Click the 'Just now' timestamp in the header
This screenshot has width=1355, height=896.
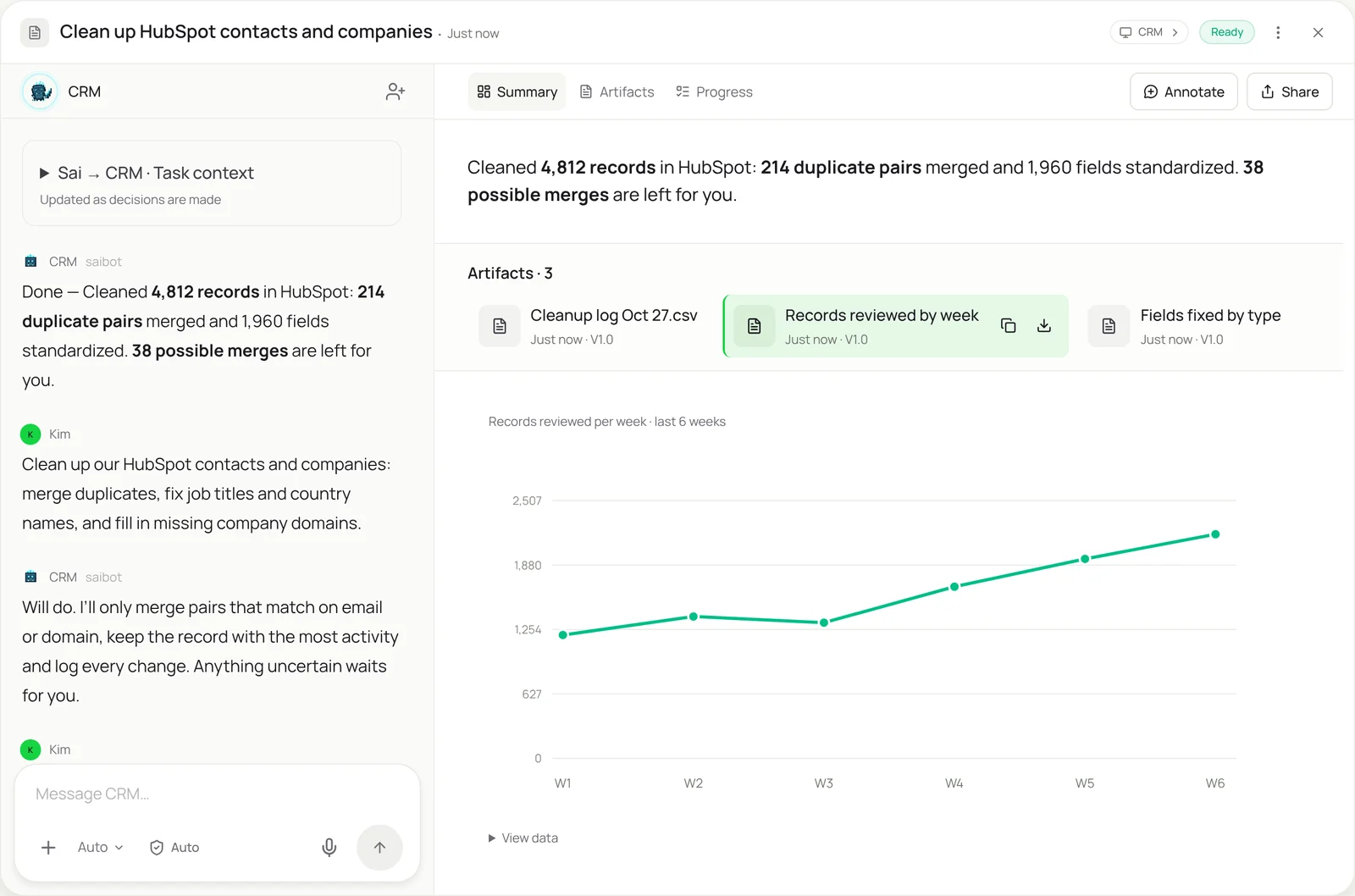[x=473, y=34]
